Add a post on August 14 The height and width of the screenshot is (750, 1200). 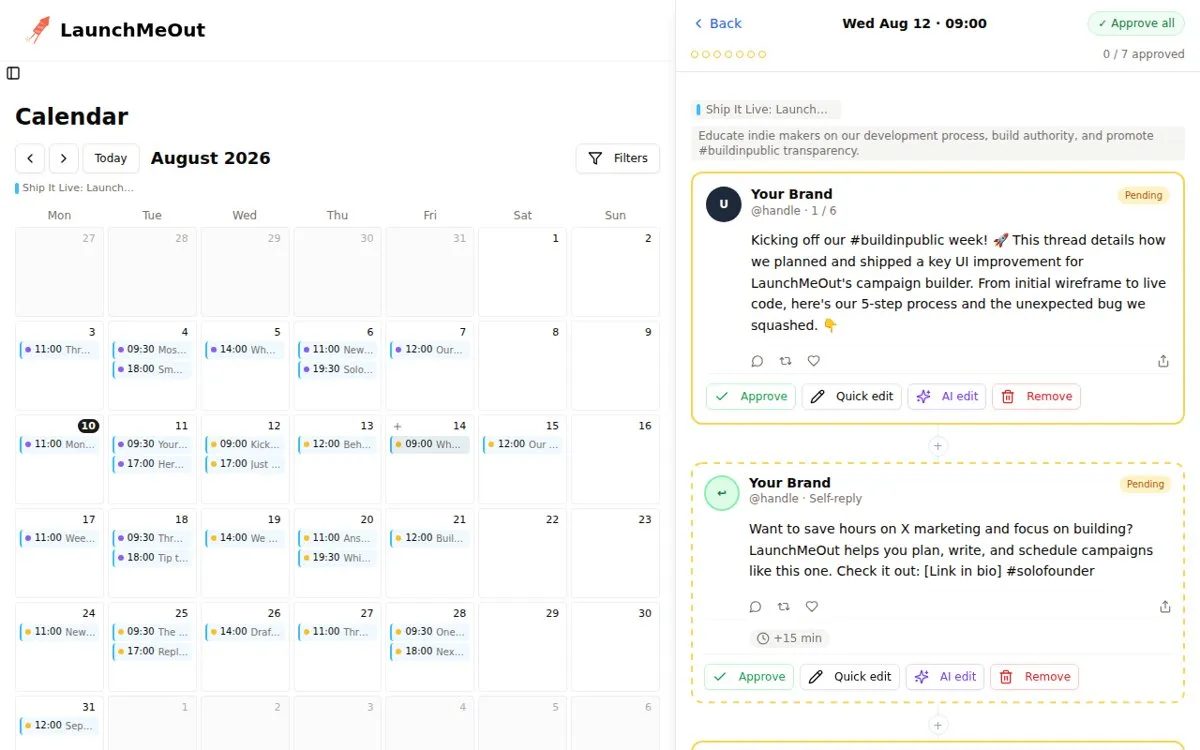pyautogui.click(x=398, y=426)
